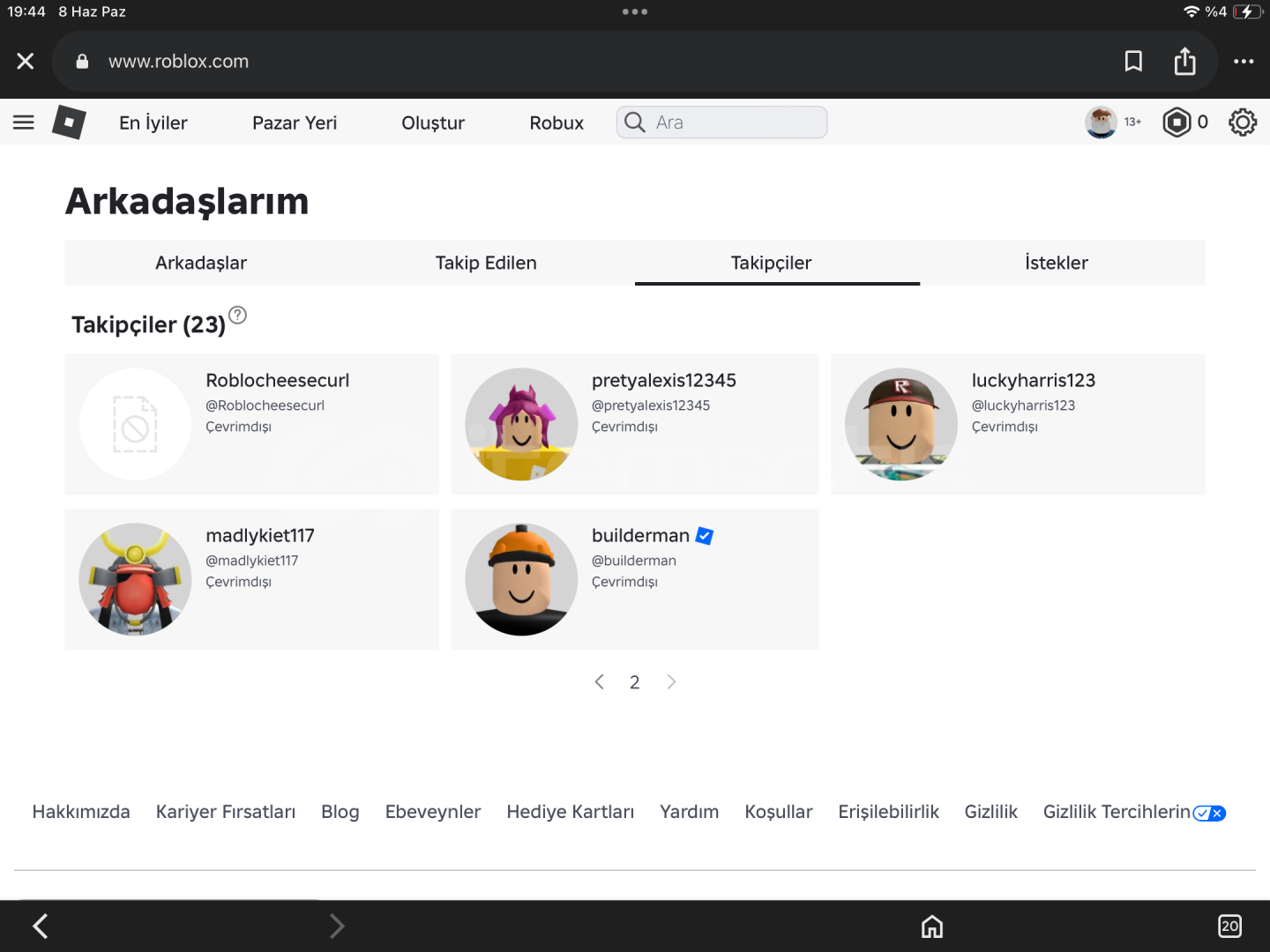Screen dimensions: 1270x952
Task: Open the hamburger navigation menu
Action: [x=24, y=123]
